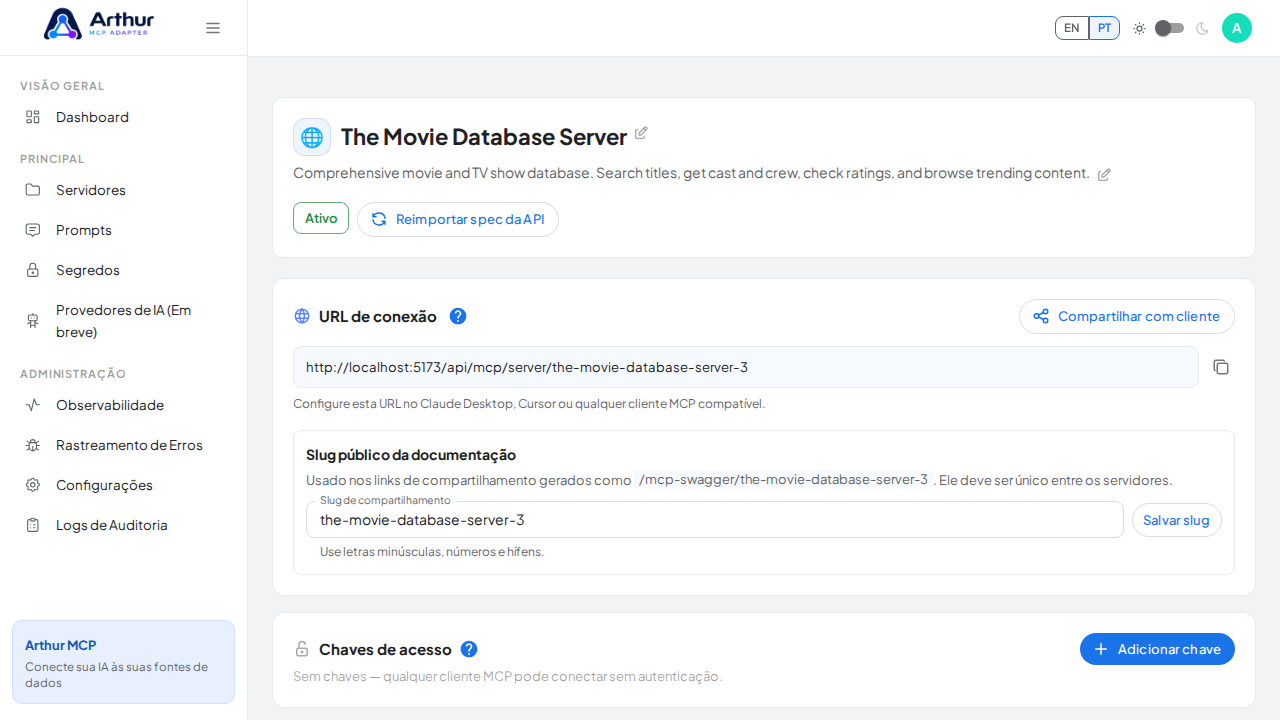Open Logs de Auditoria
This screenshot has height=720, width=1280.
[x=123, y=525]
